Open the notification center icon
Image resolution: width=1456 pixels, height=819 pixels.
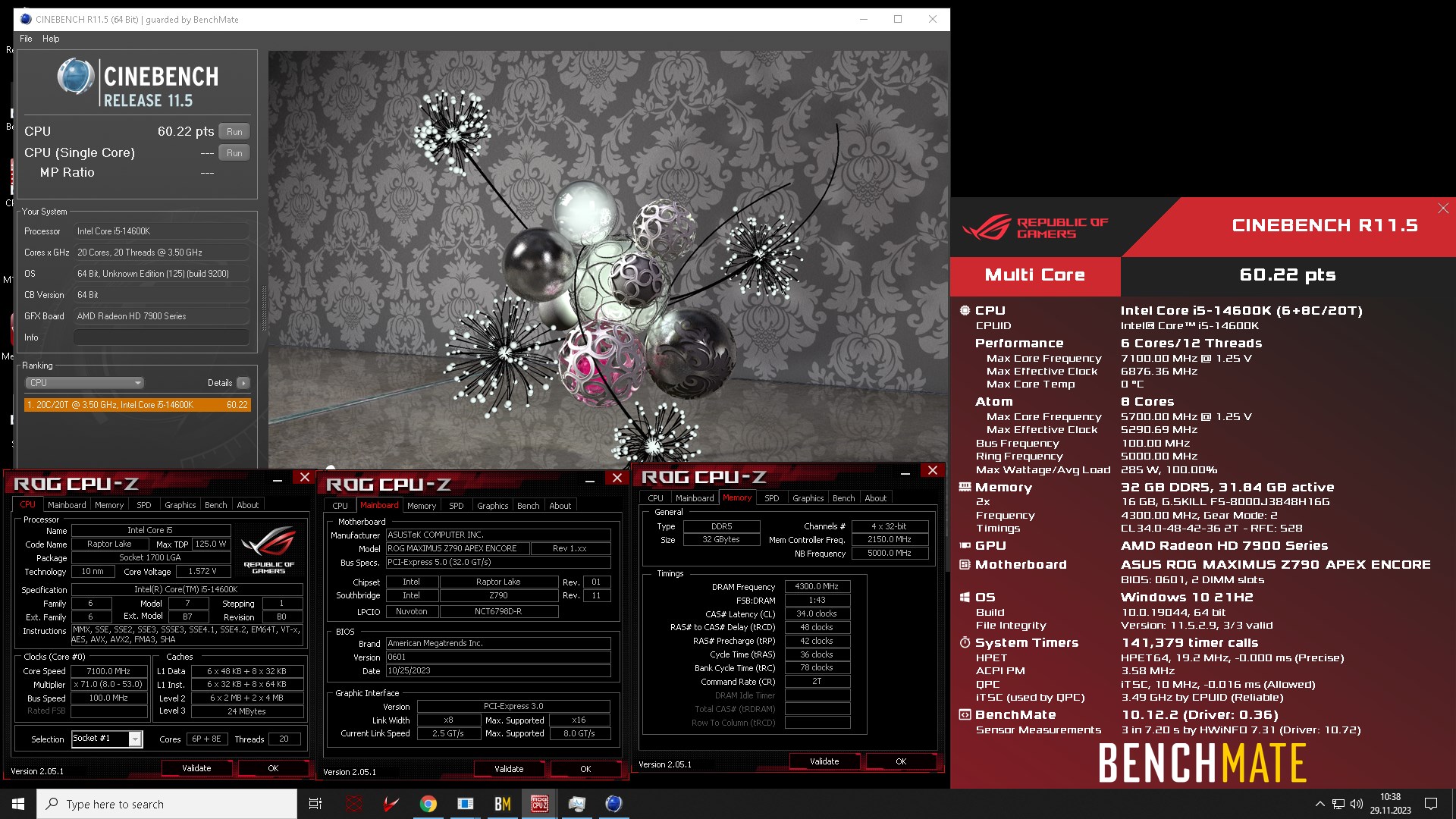(1431, 804)
